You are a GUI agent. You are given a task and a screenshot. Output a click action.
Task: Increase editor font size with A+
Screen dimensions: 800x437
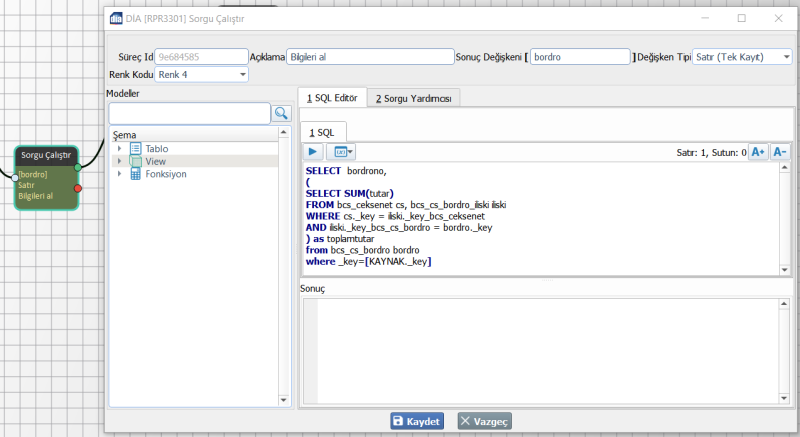pos(758,152)
